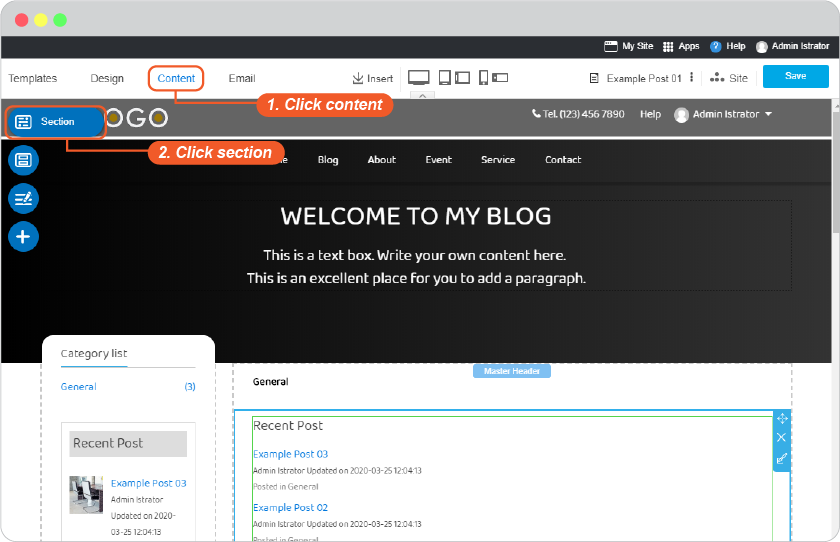Switch to the Design tab

(x=107, y=78)
